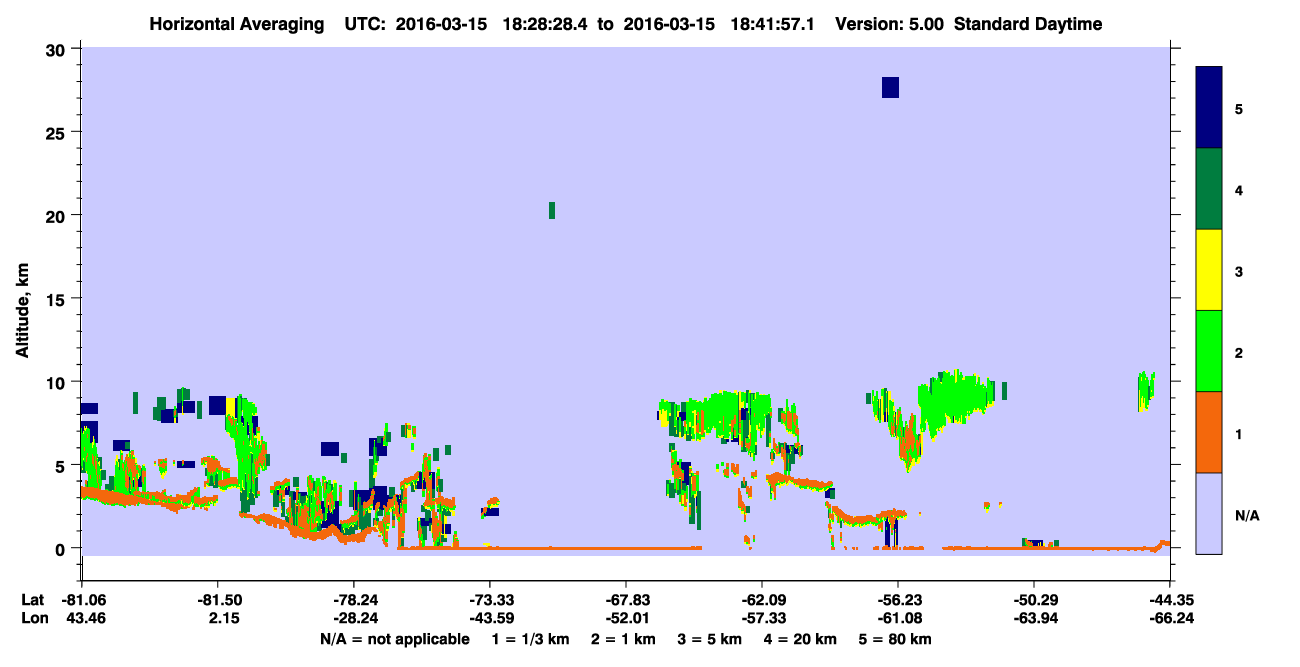
Task: Click longitude value -61.08
Action: click(898, 618)
